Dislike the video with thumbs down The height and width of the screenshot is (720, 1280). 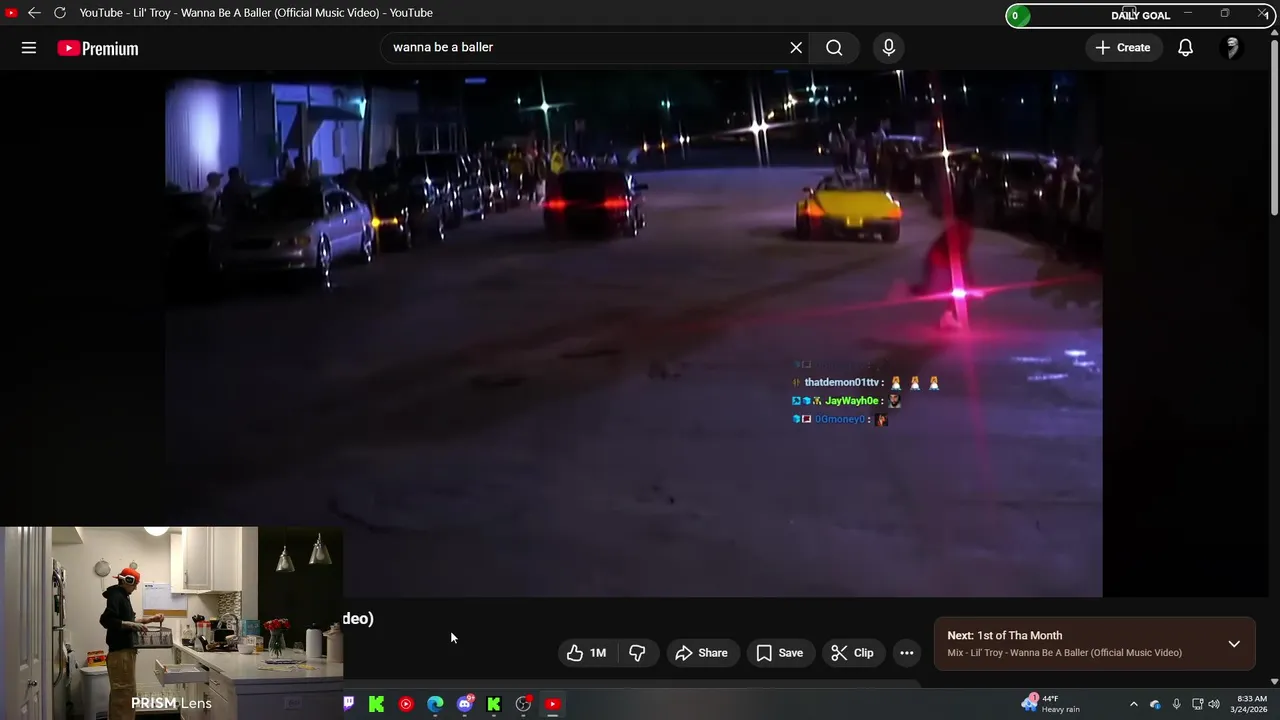point(637,653)
